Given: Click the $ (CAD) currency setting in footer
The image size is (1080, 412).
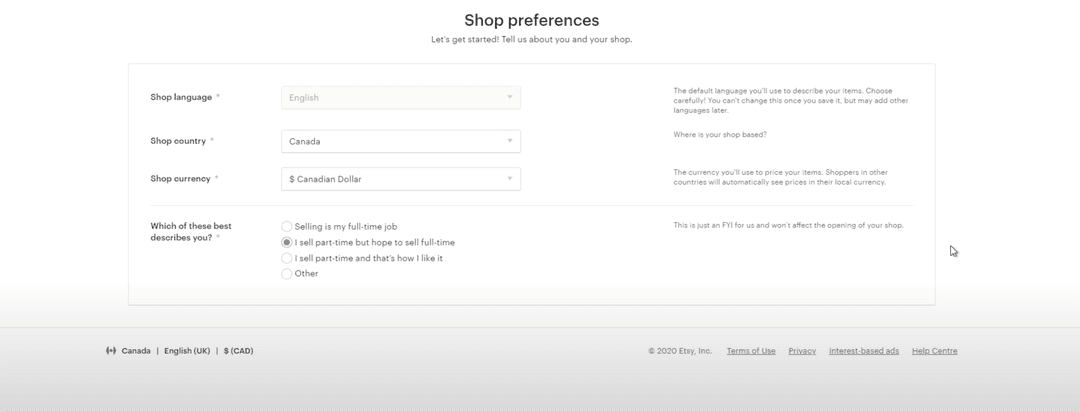Looking at the screenshot, I should [239, 351].
